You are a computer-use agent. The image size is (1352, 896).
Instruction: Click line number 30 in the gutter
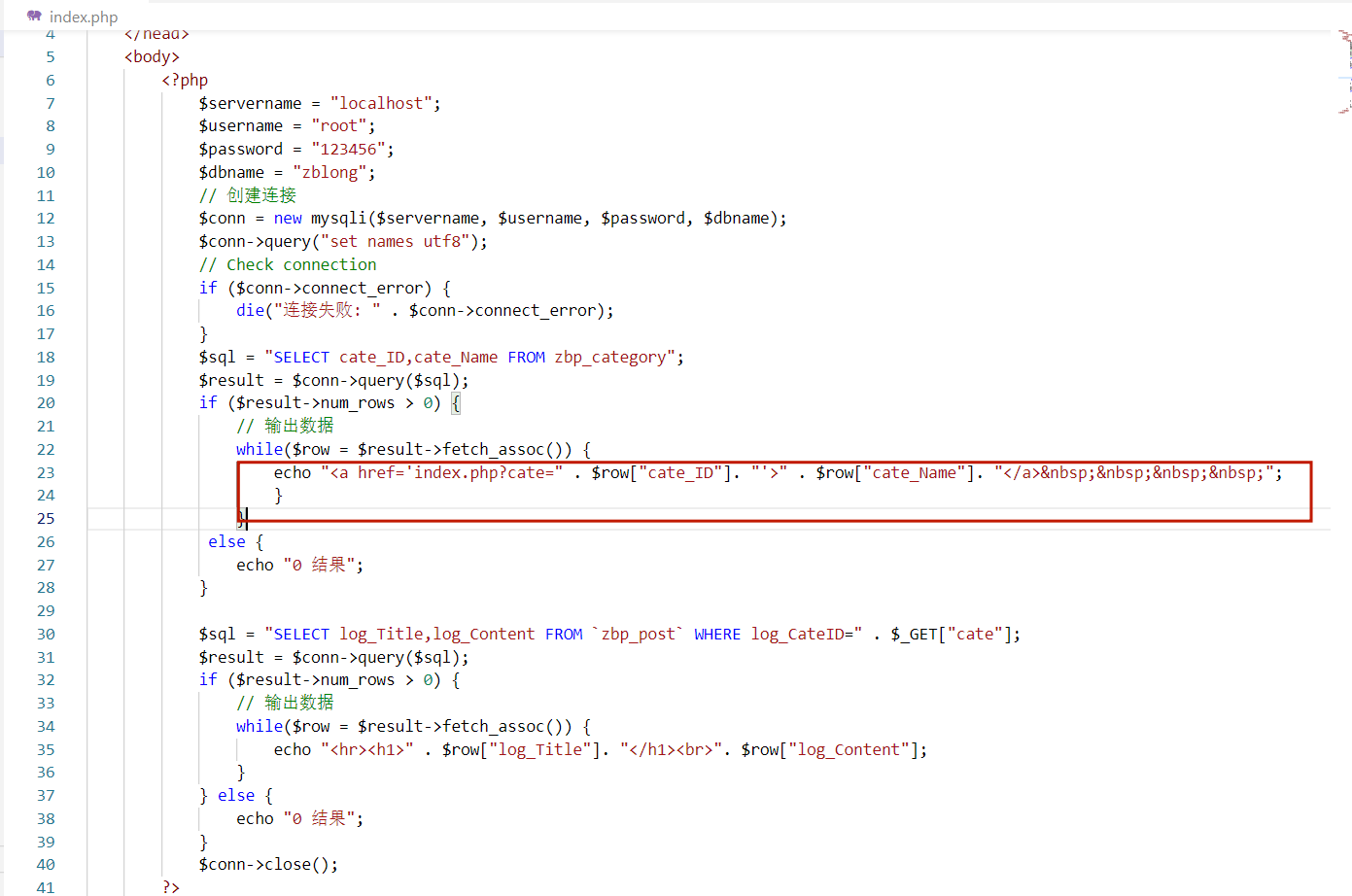[46, 635]
